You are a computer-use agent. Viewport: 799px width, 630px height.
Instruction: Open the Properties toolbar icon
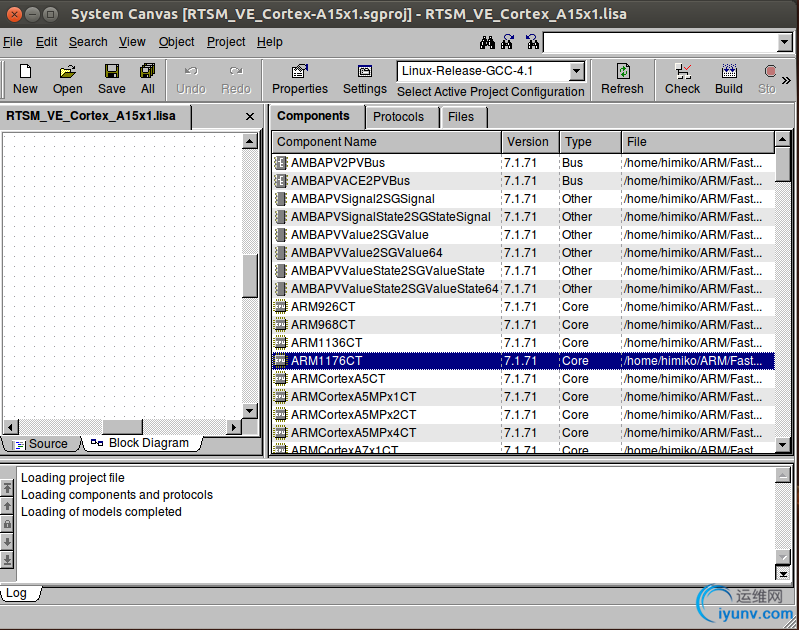tap(300, 80)
